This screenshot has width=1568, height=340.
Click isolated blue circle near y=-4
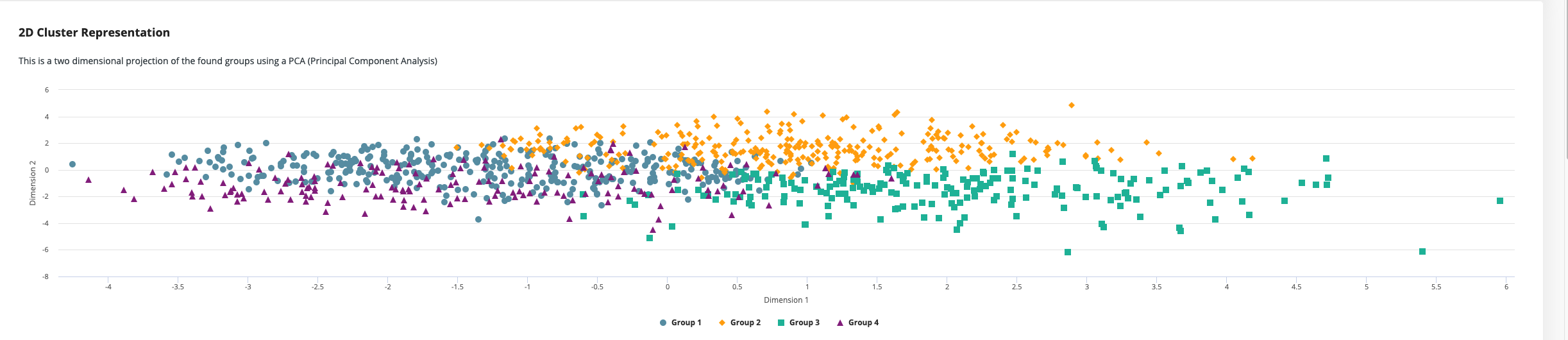click(x=478, y=219)
